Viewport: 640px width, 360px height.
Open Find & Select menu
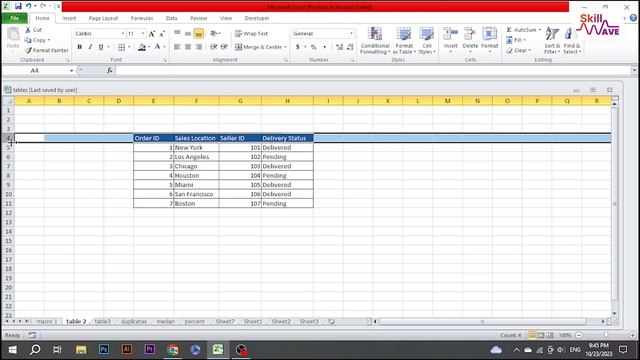(x=571, y=40)
